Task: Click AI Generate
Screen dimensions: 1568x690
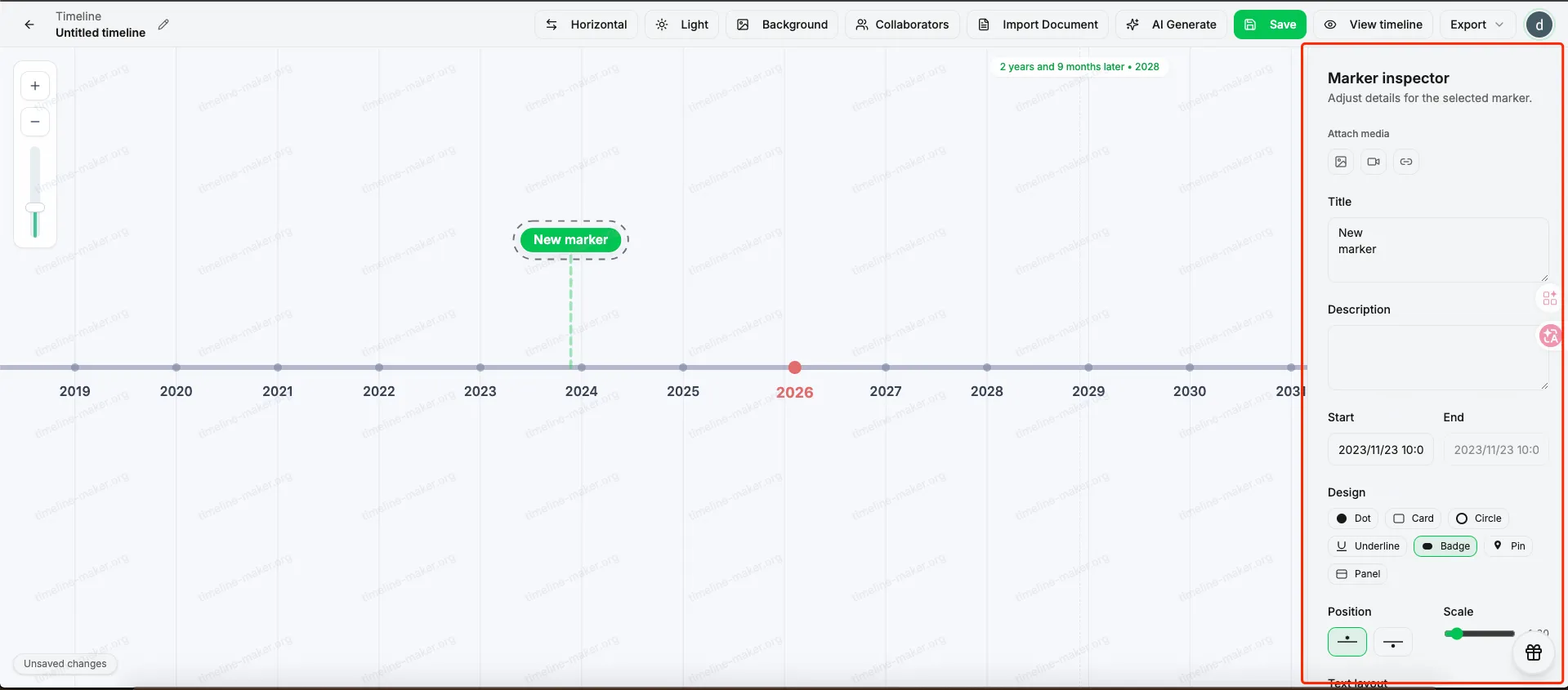Action: click(x=1171, y=24)
